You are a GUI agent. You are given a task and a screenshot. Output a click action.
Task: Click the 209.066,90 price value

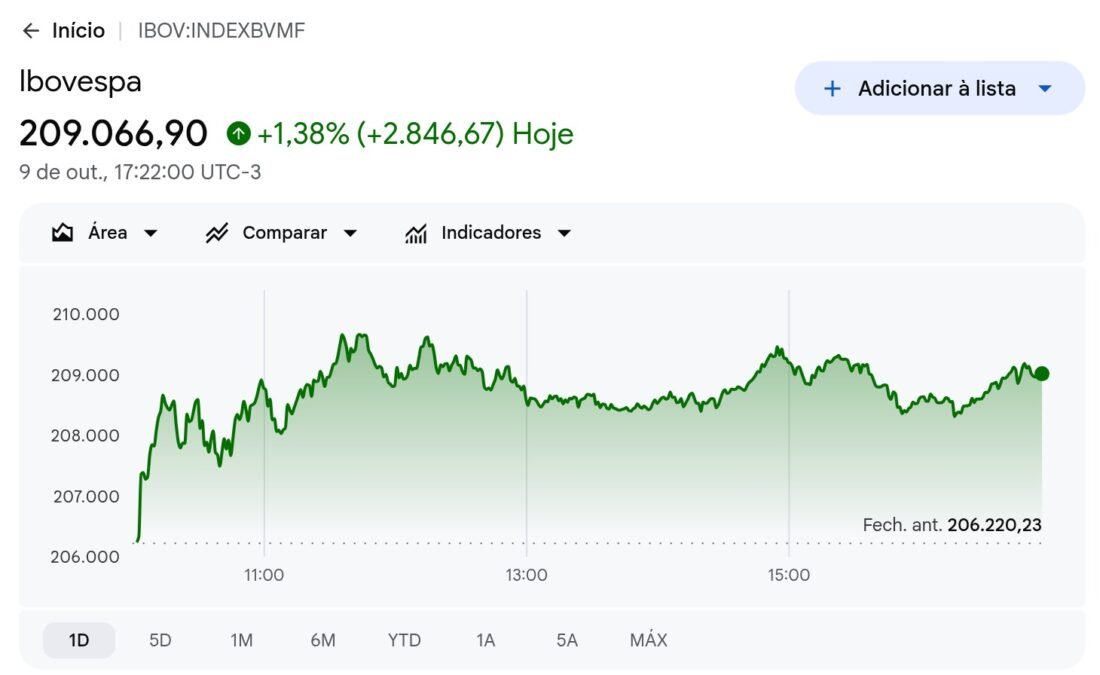click(113, 133)
